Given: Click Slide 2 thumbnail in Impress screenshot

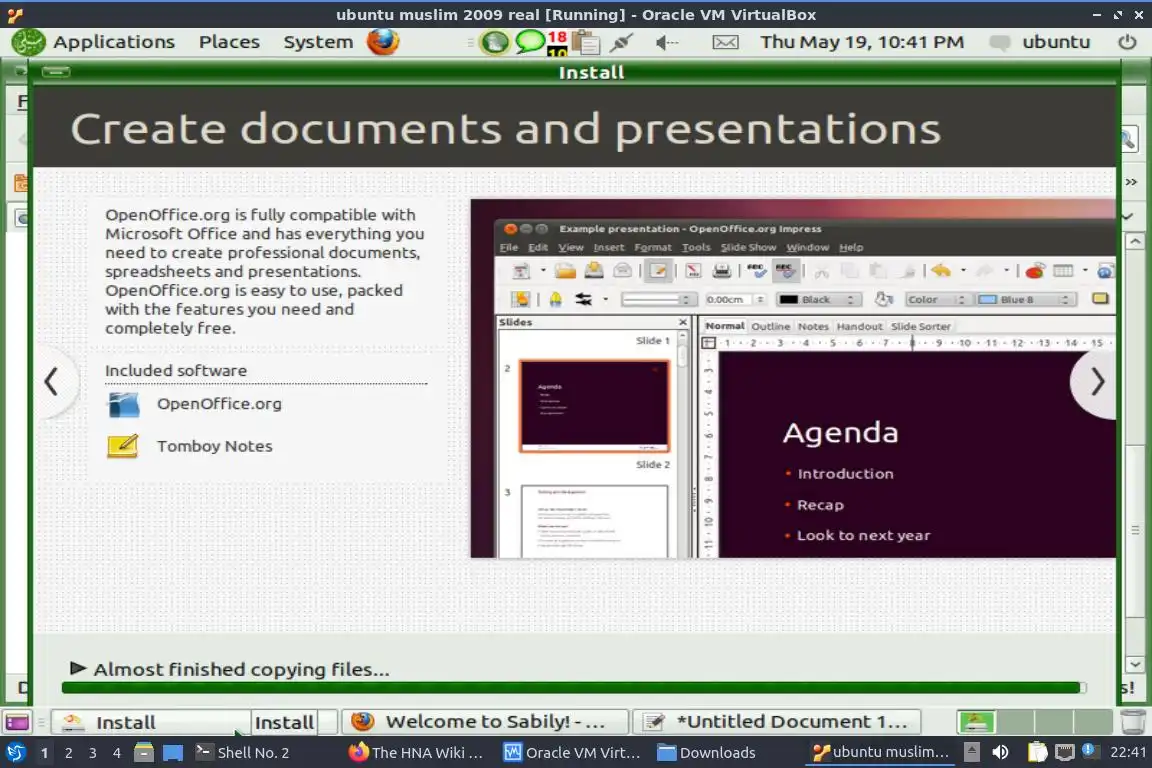Looking at the screenshot, I should coord(594,404).
